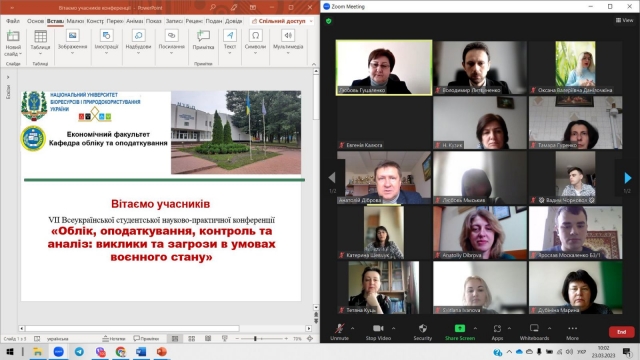640x360 pixels.
Task: Click the Спільний доступ share button
Action: click(x=282, y=21)
